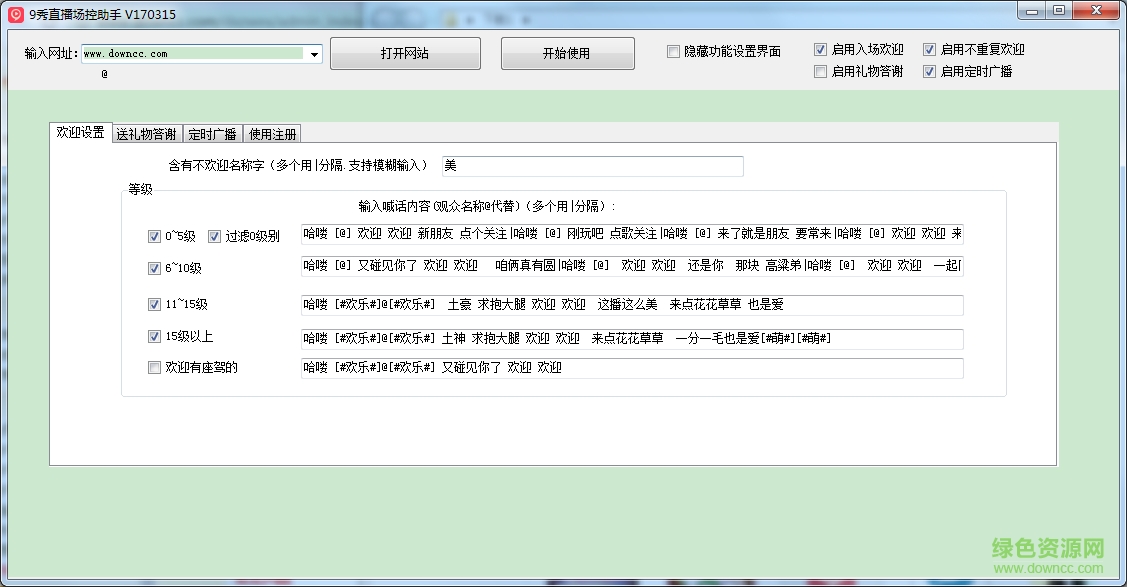Click the 输入喊话内容 instruction label
1127x587 pixels.
487,206
